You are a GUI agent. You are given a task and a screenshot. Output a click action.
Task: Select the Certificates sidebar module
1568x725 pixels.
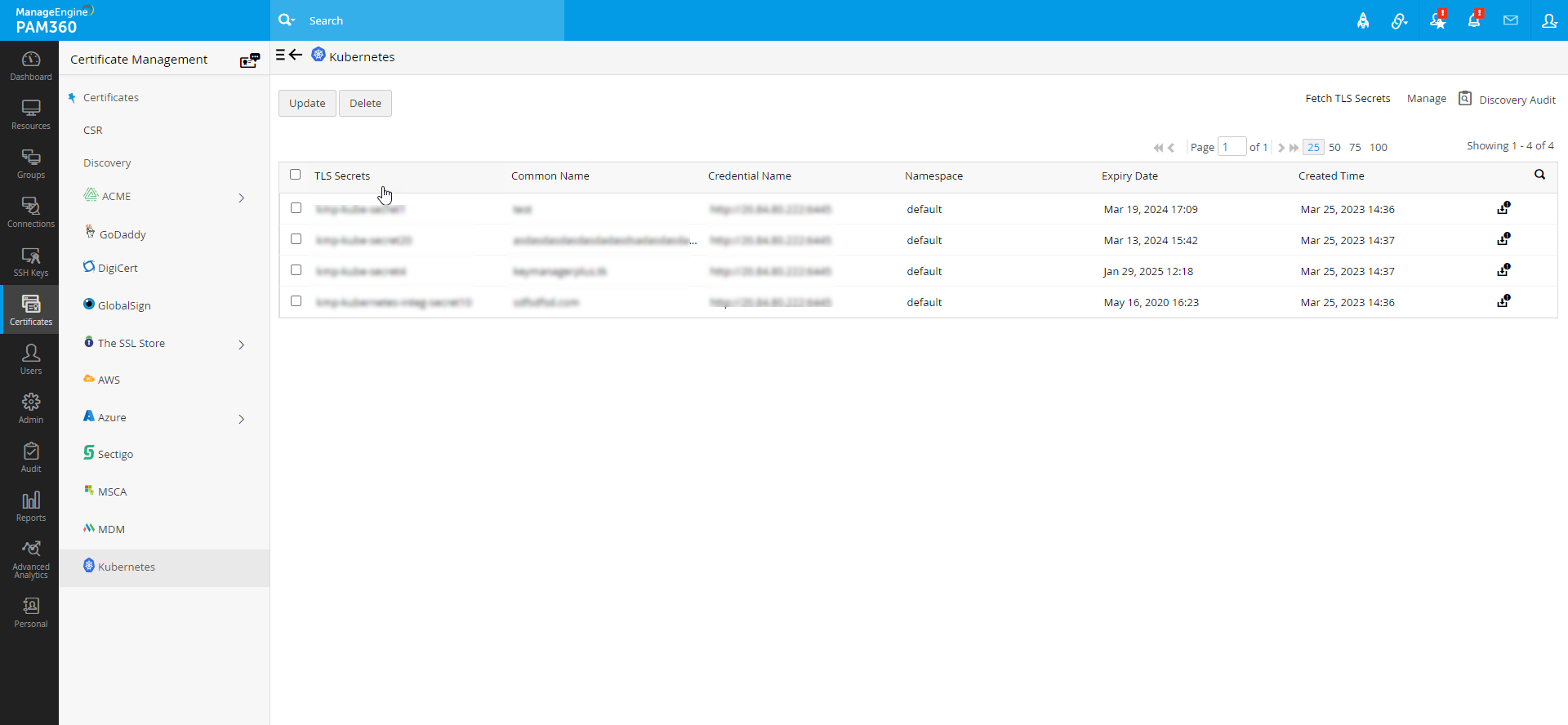[30, 310]
